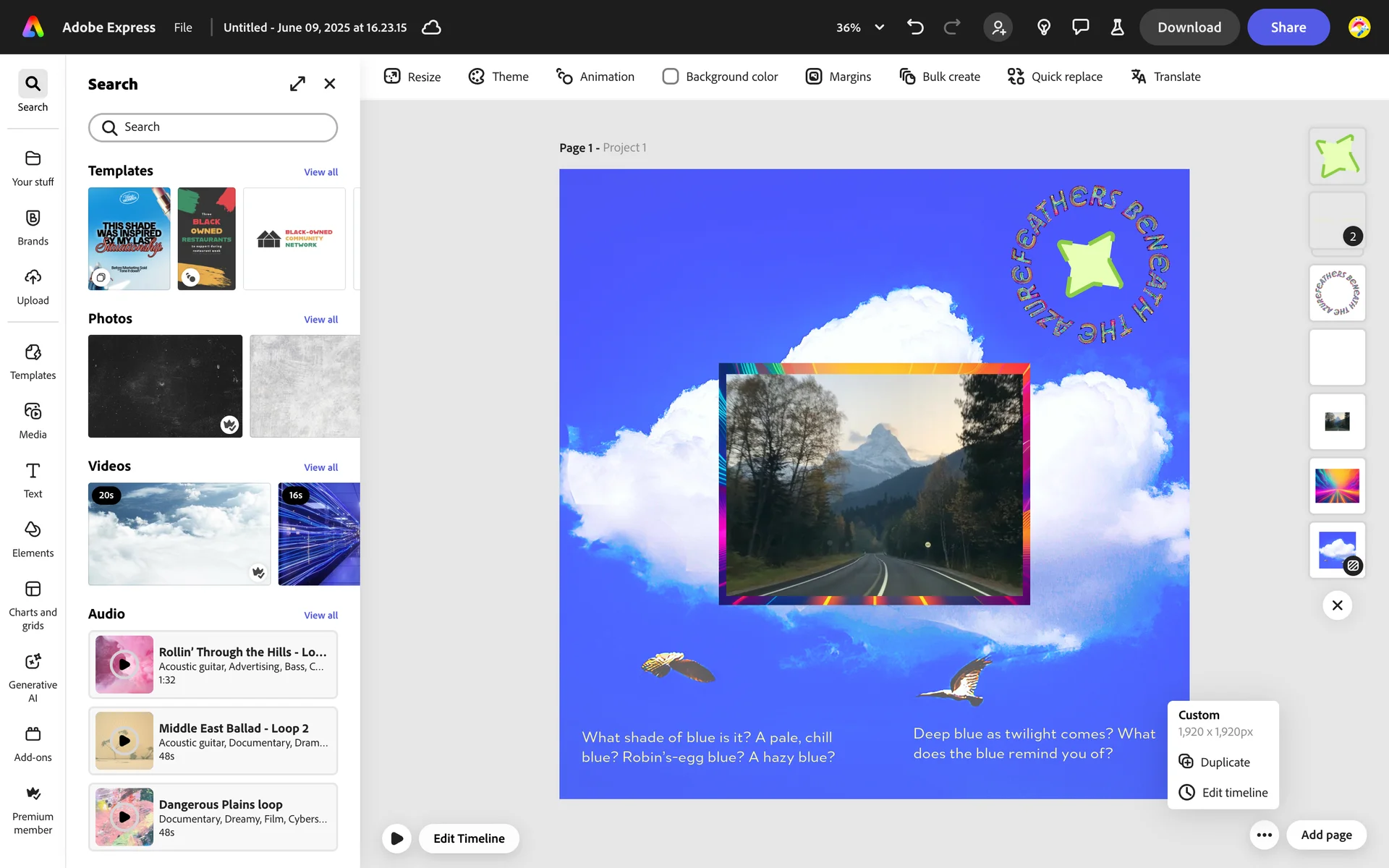
Task: Open the Elements panel in the sidebar
Action: (33, 539)
